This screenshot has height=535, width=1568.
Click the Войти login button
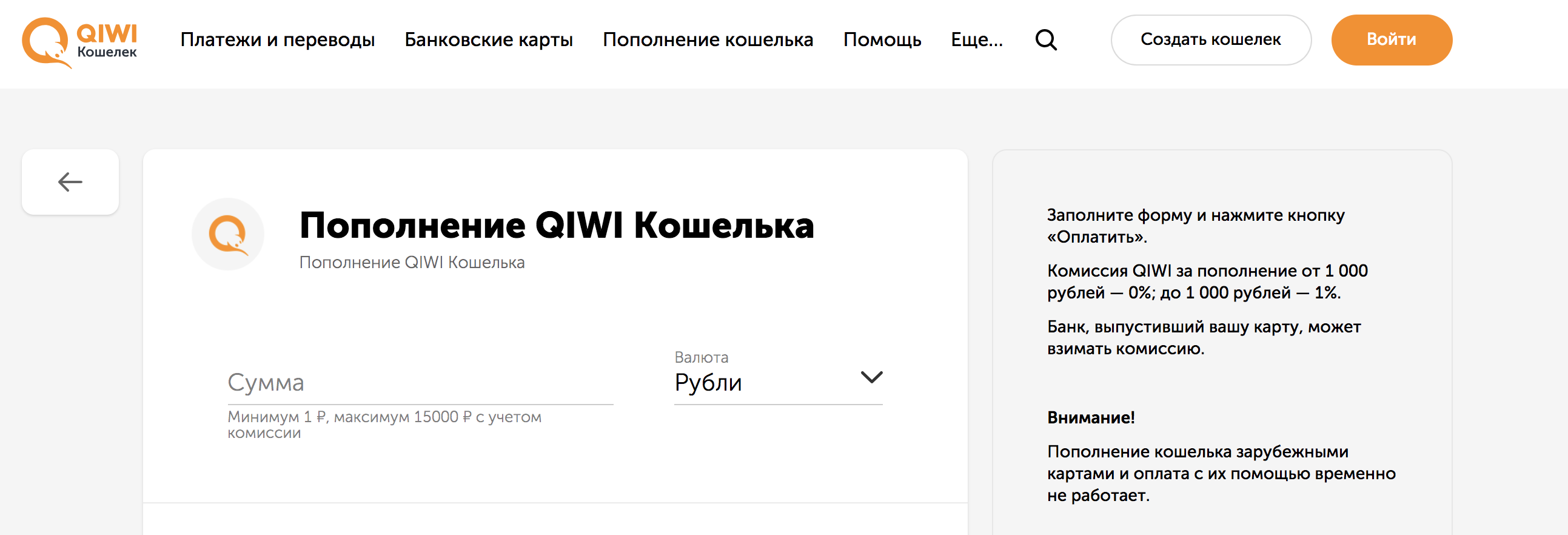(1392, 40)
